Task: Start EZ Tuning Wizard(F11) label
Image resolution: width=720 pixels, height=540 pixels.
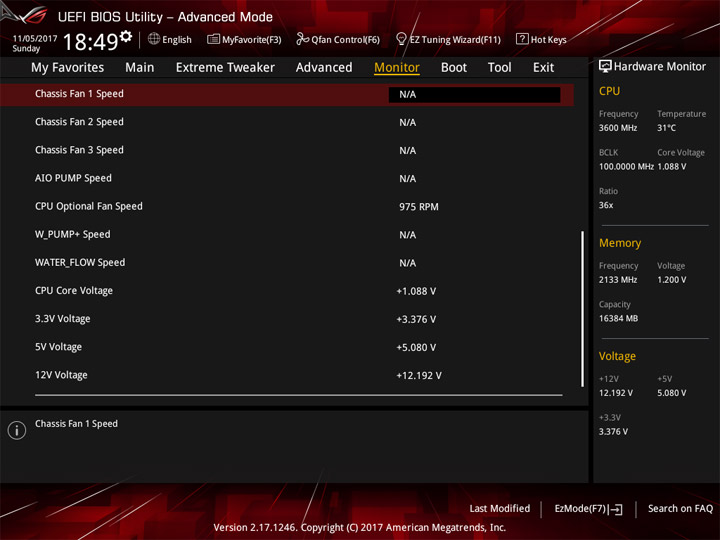Action: [x=455, y=39]
